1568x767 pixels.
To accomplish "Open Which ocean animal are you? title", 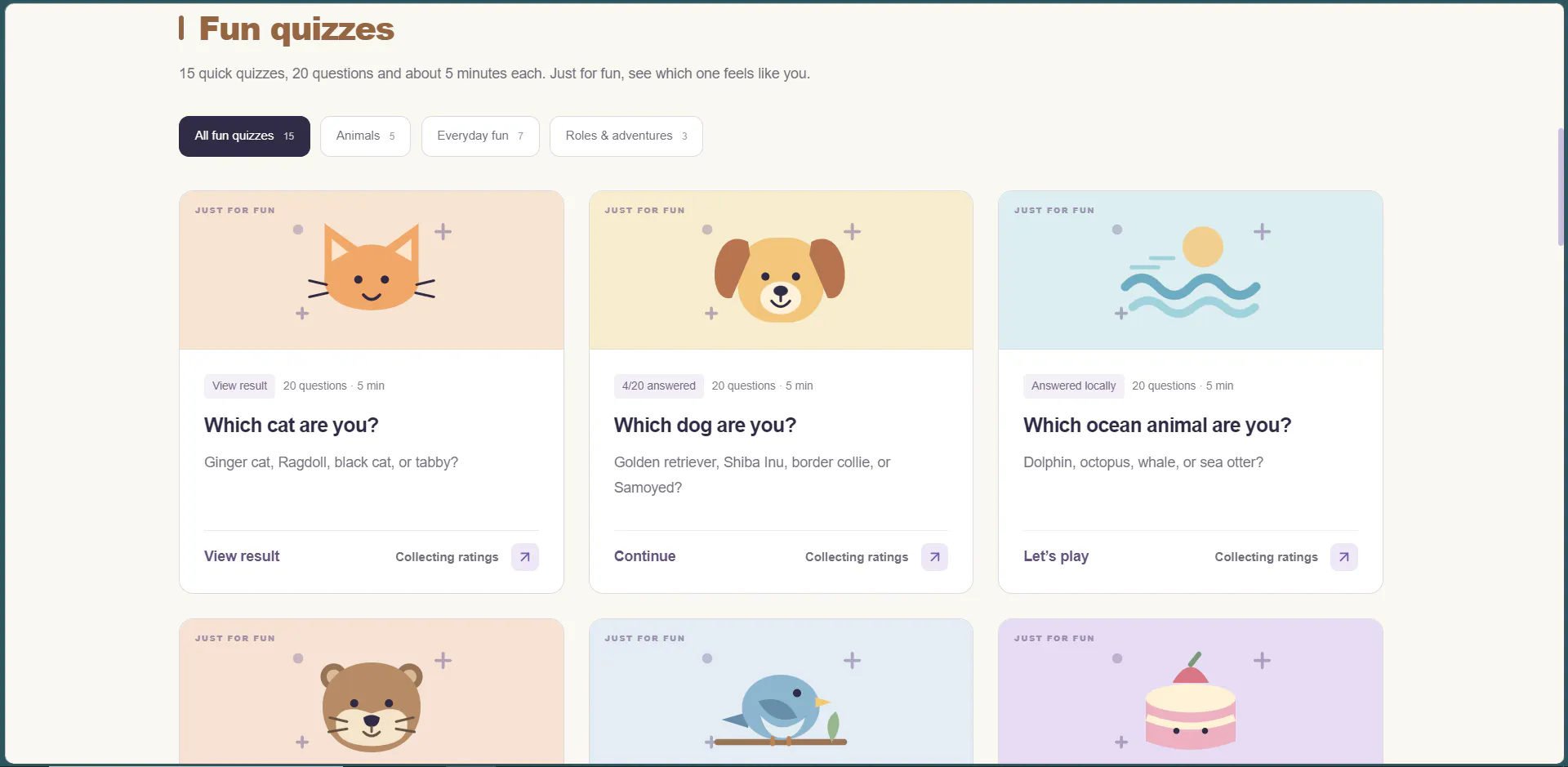I will [1157, 425].
